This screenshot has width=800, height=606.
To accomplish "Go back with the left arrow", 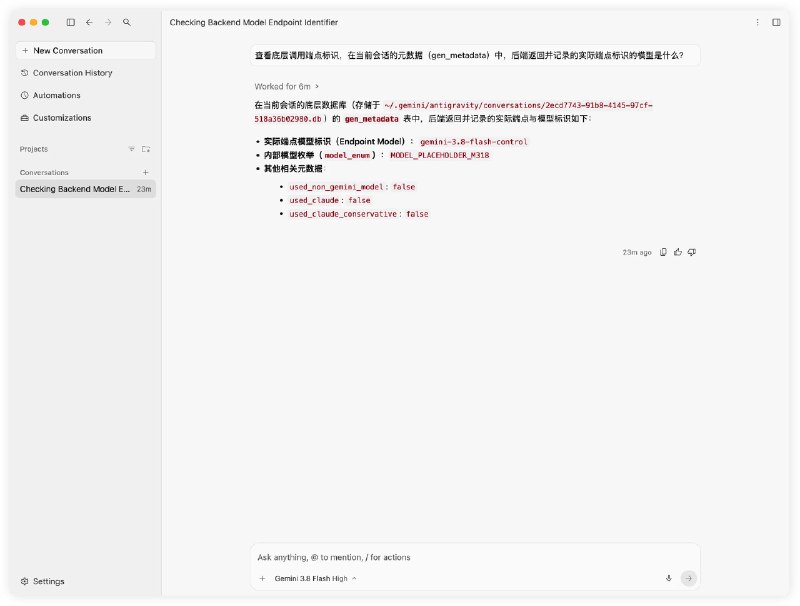I will 89,22.
